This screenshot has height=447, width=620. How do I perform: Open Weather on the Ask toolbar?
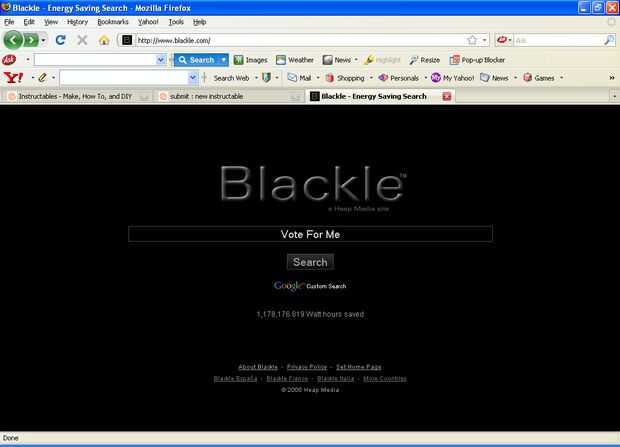coord(295,60)
